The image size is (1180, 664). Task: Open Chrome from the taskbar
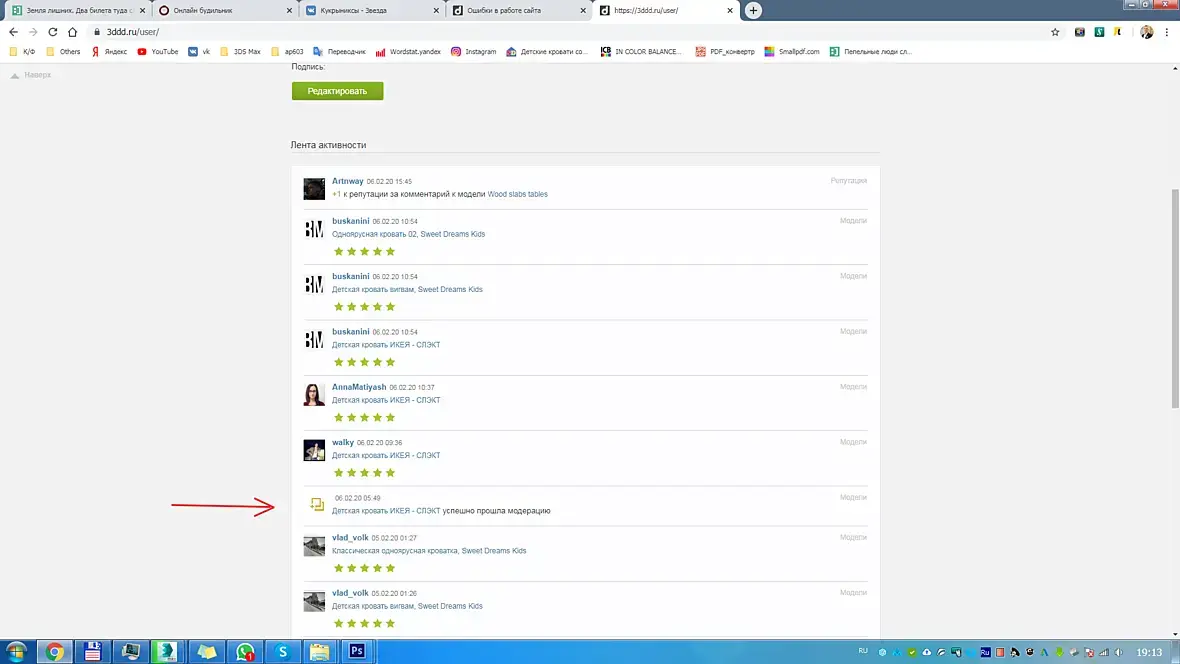click(54, 651)
